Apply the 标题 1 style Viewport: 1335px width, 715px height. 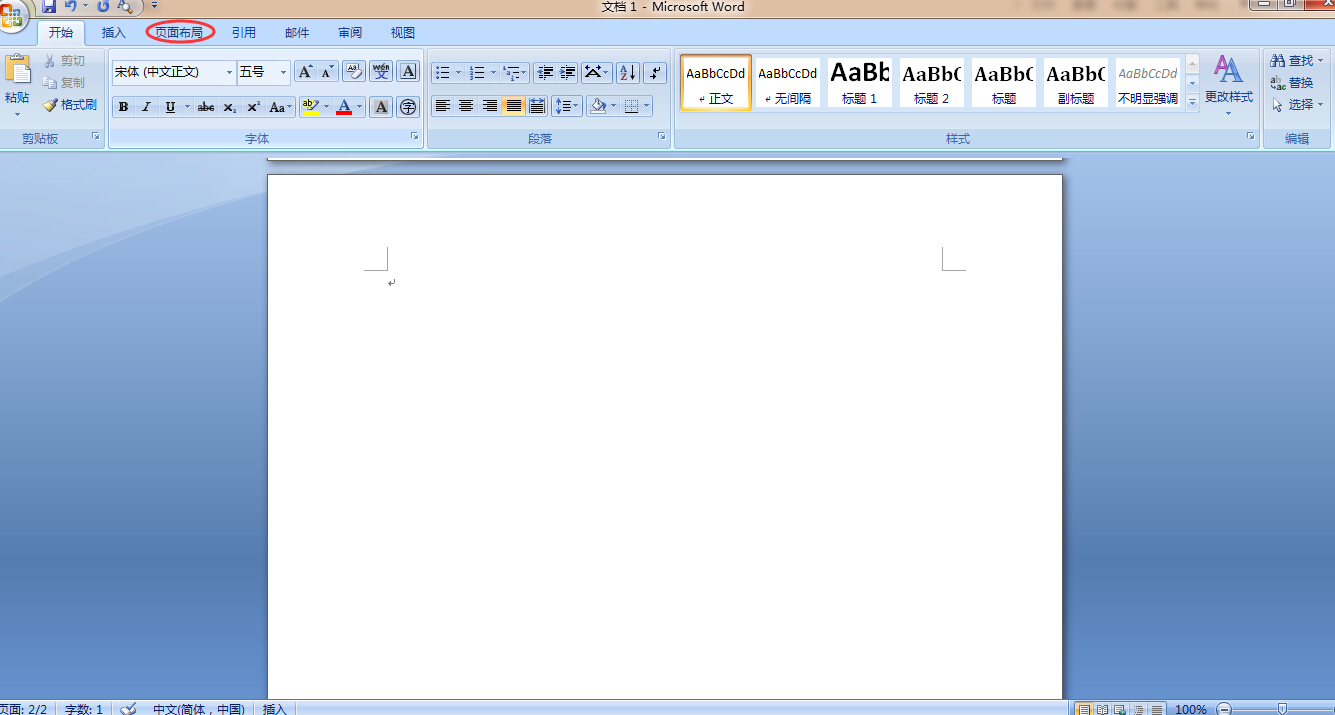[860, 83]
